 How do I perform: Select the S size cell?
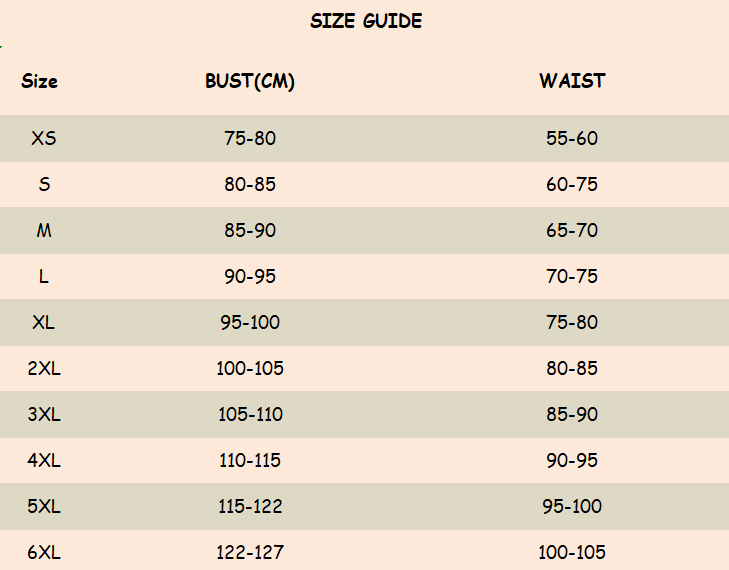pyautogui.click(x=44, y=184)
